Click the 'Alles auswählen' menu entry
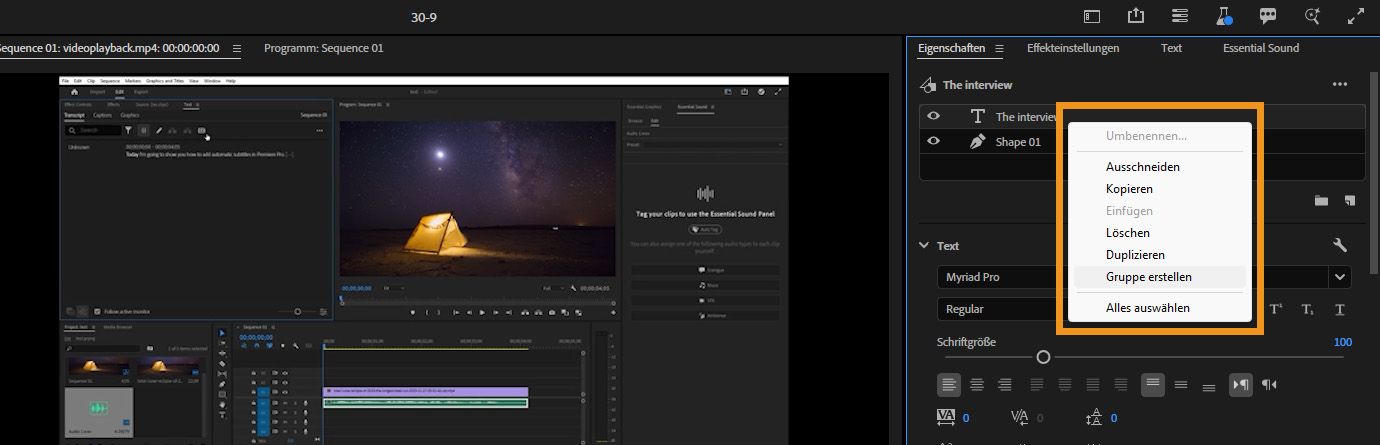This screenshot has height=445, width=1380. pos(1147,308)
